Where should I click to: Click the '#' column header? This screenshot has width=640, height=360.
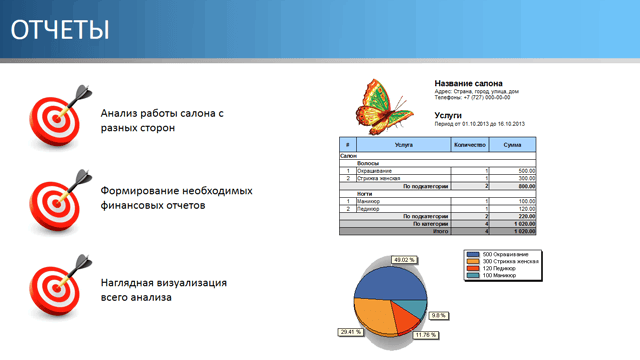pyautogui.click(x=348, y=144)
